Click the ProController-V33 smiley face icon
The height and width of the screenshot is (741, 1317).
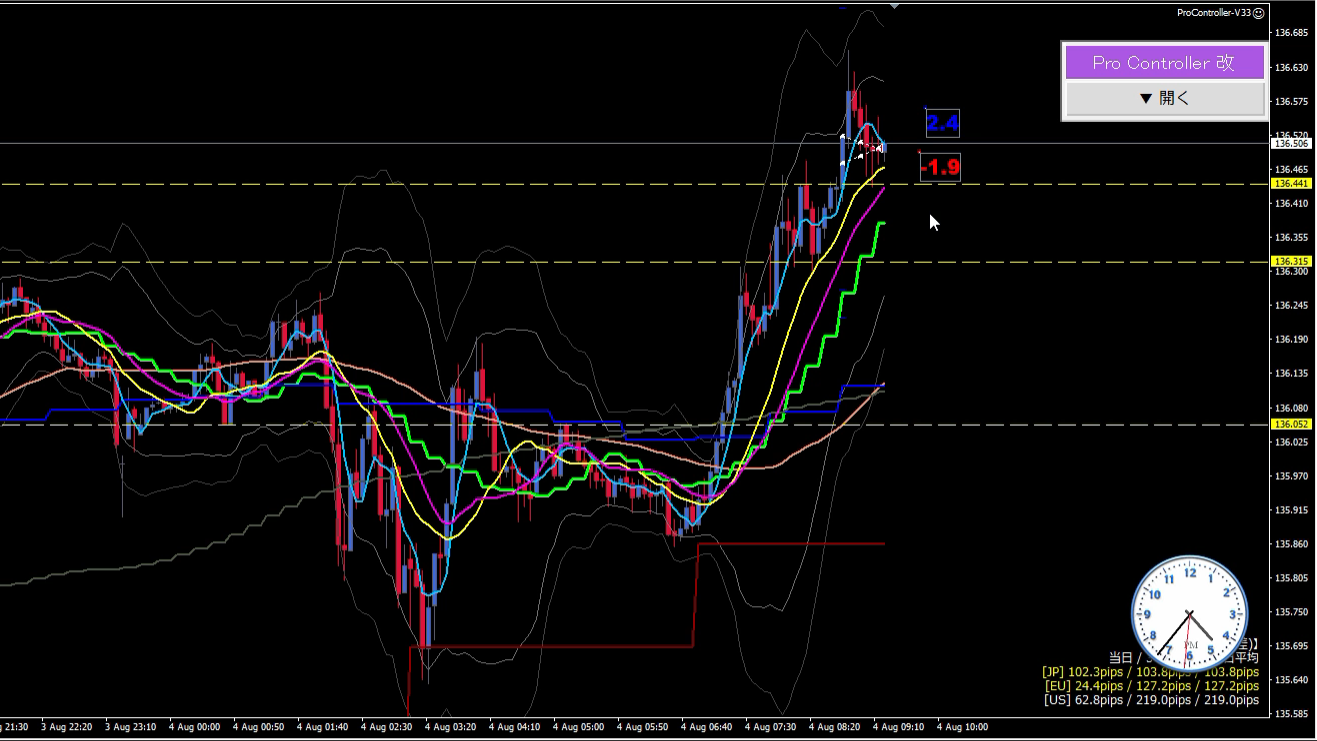1259,13
